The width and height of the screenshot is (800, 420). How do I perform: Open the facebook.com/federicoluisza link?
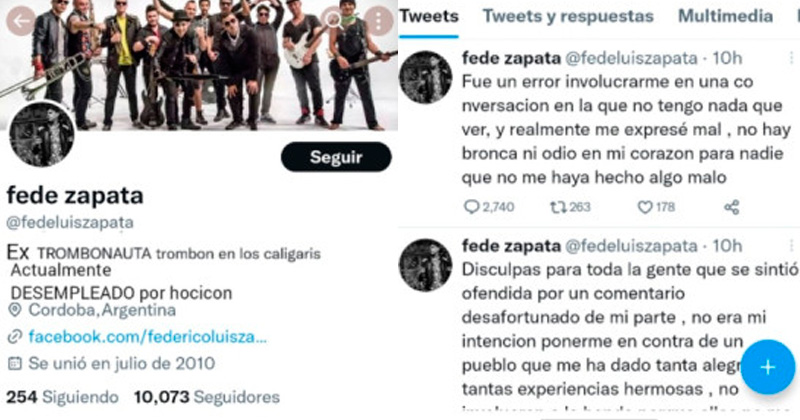[147, 337]
